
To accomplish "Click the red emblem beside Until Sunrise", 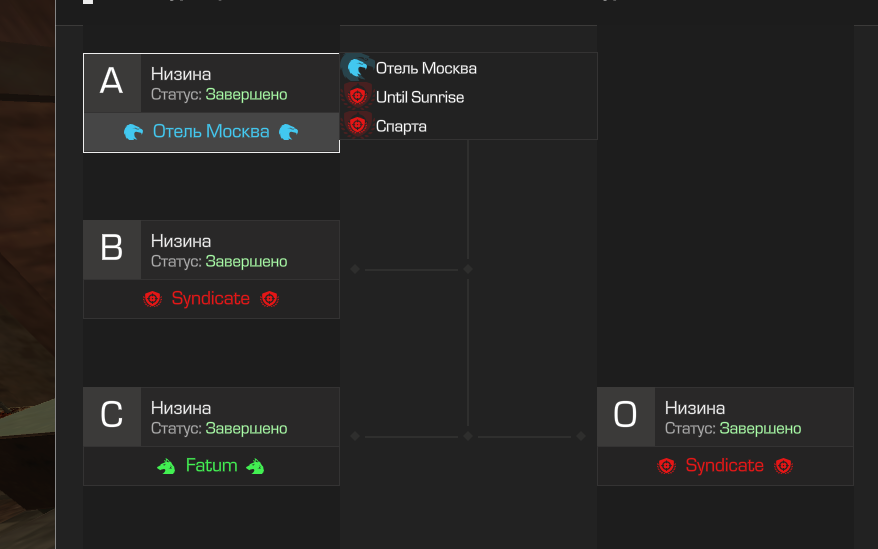I will tap(357, 97).
